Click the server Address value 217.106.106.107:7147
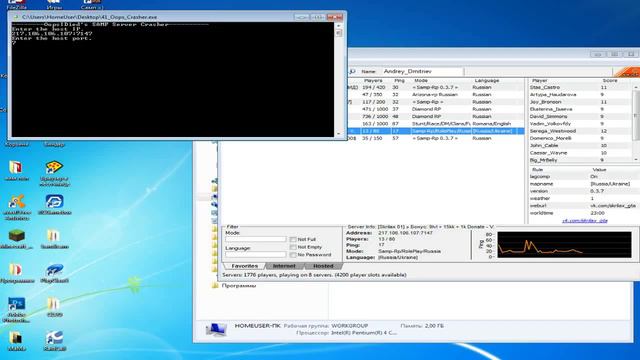 [x=405, y=233]
